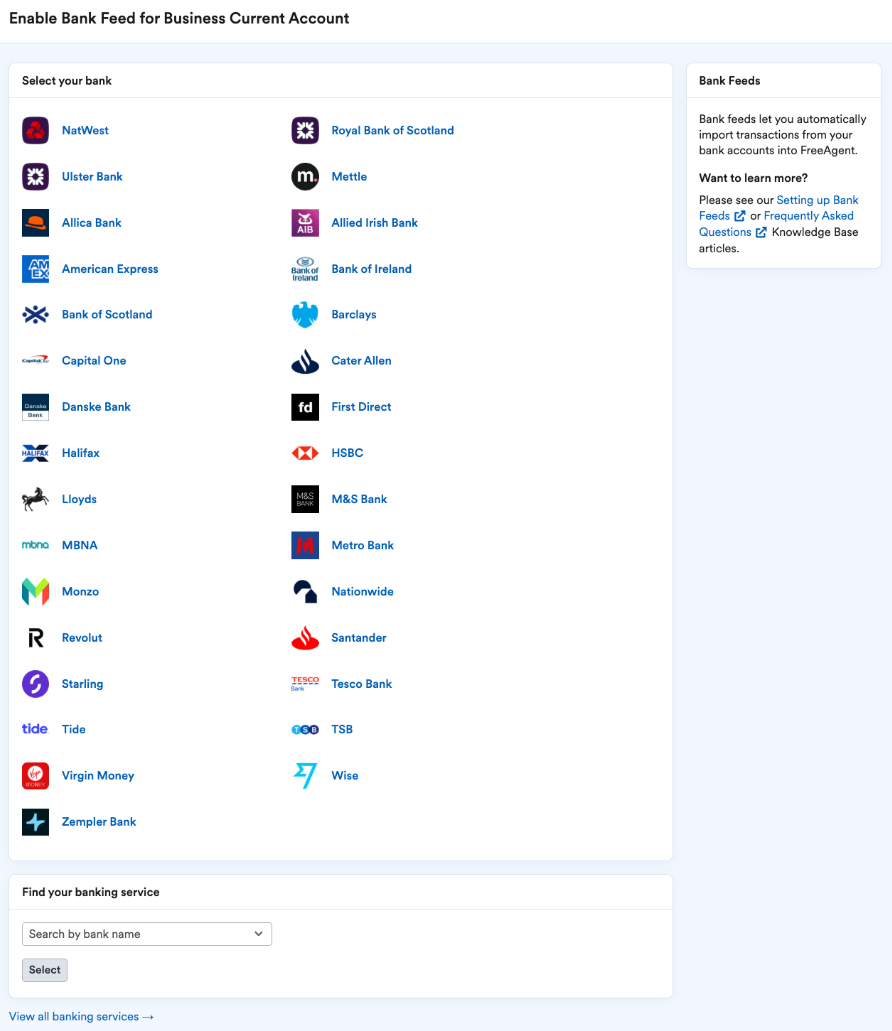Image resolution: width=892 pixels, height=1031 pixels.
Task: Pick the Tesco Bank text link
Action: click(x=362, y=684)
